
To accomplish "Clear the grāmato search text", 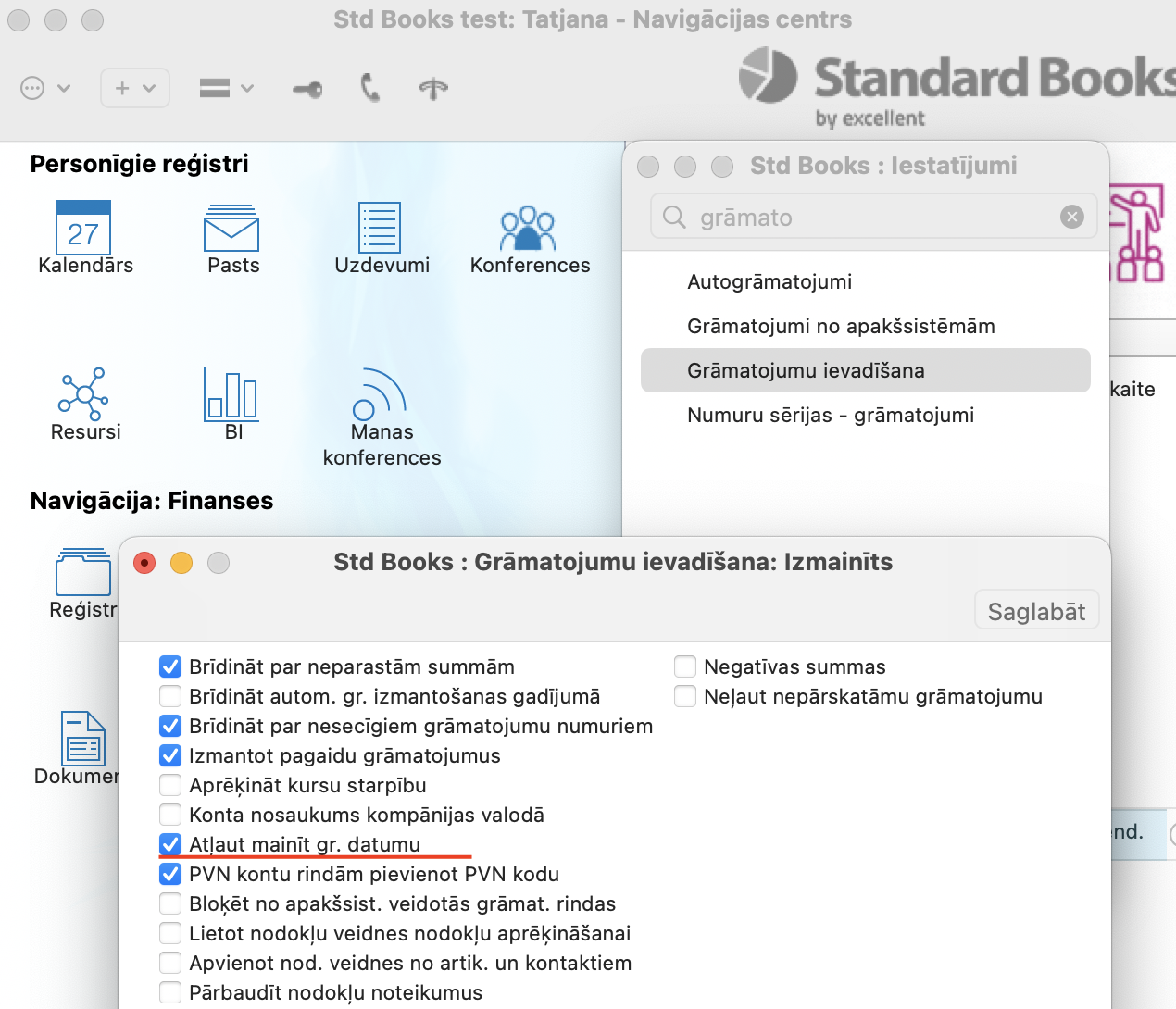I will tap(1071, 218).
